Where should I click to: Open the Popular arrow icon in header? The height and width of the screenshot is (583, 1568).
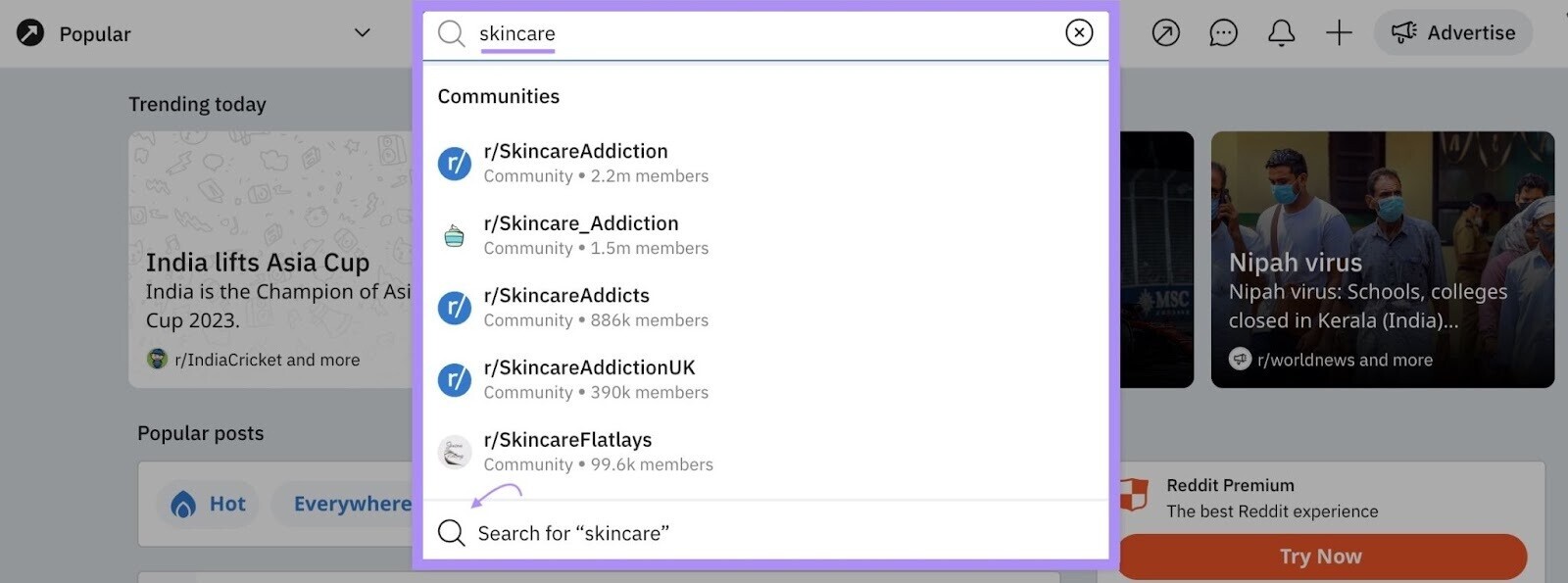click(x=1165, y=33)
